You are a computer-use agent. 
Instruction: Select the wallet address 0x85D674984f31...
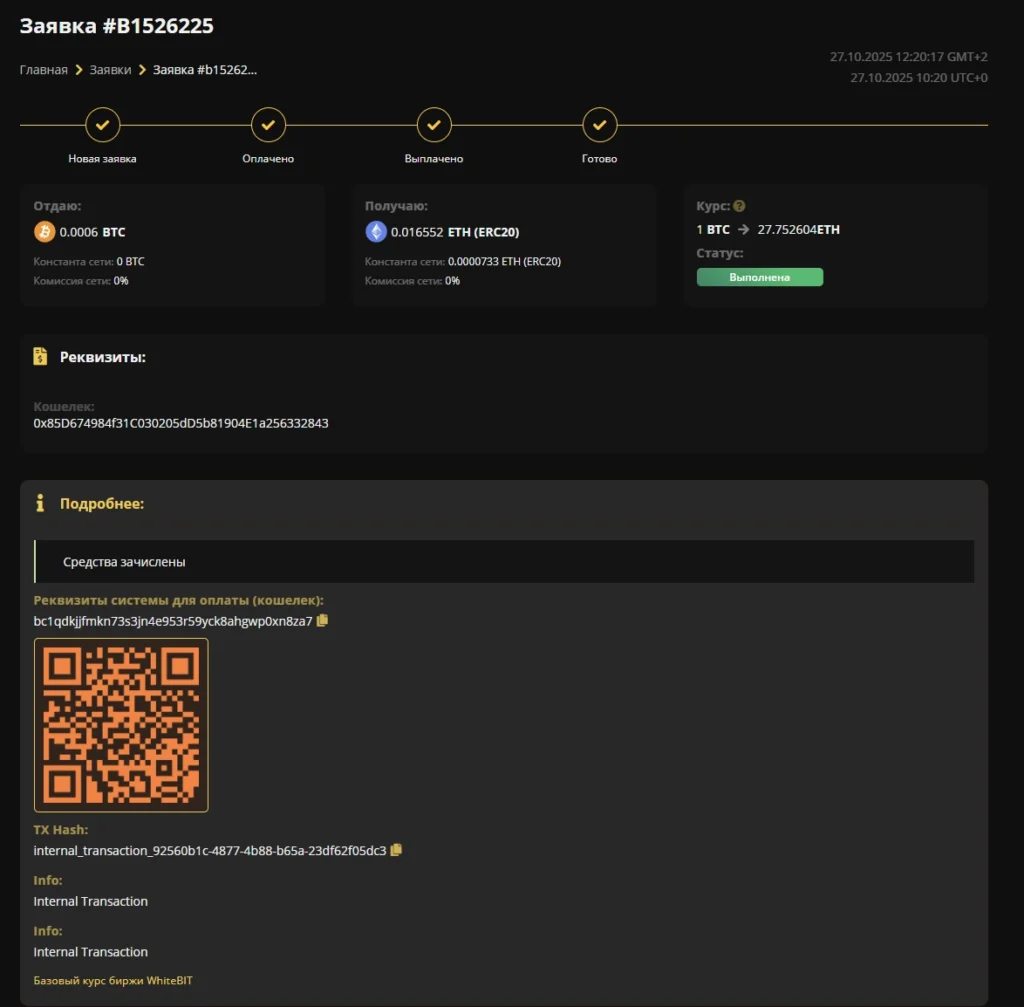(x=181, y=423)
